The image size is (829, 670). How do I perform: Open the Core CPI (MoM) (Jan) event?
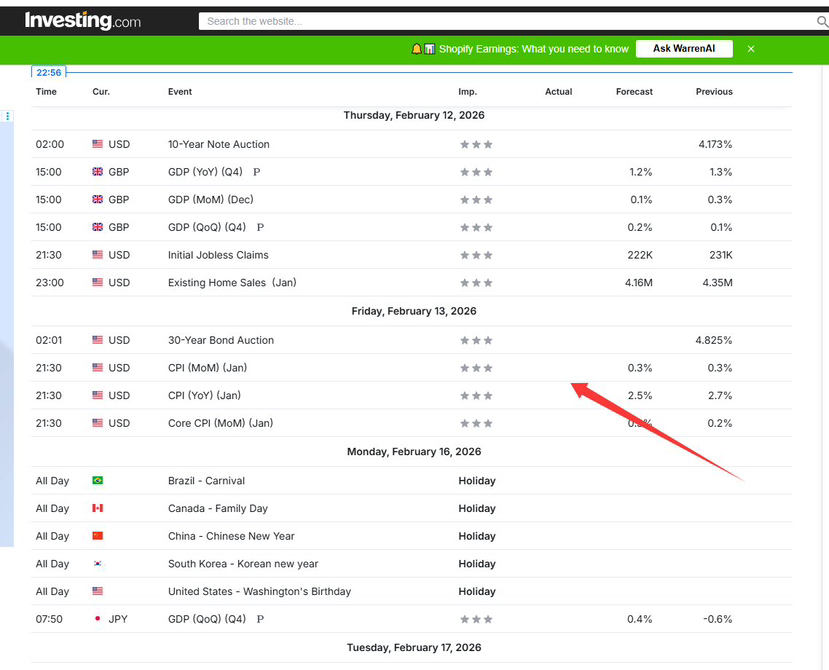tap(220, 423)
